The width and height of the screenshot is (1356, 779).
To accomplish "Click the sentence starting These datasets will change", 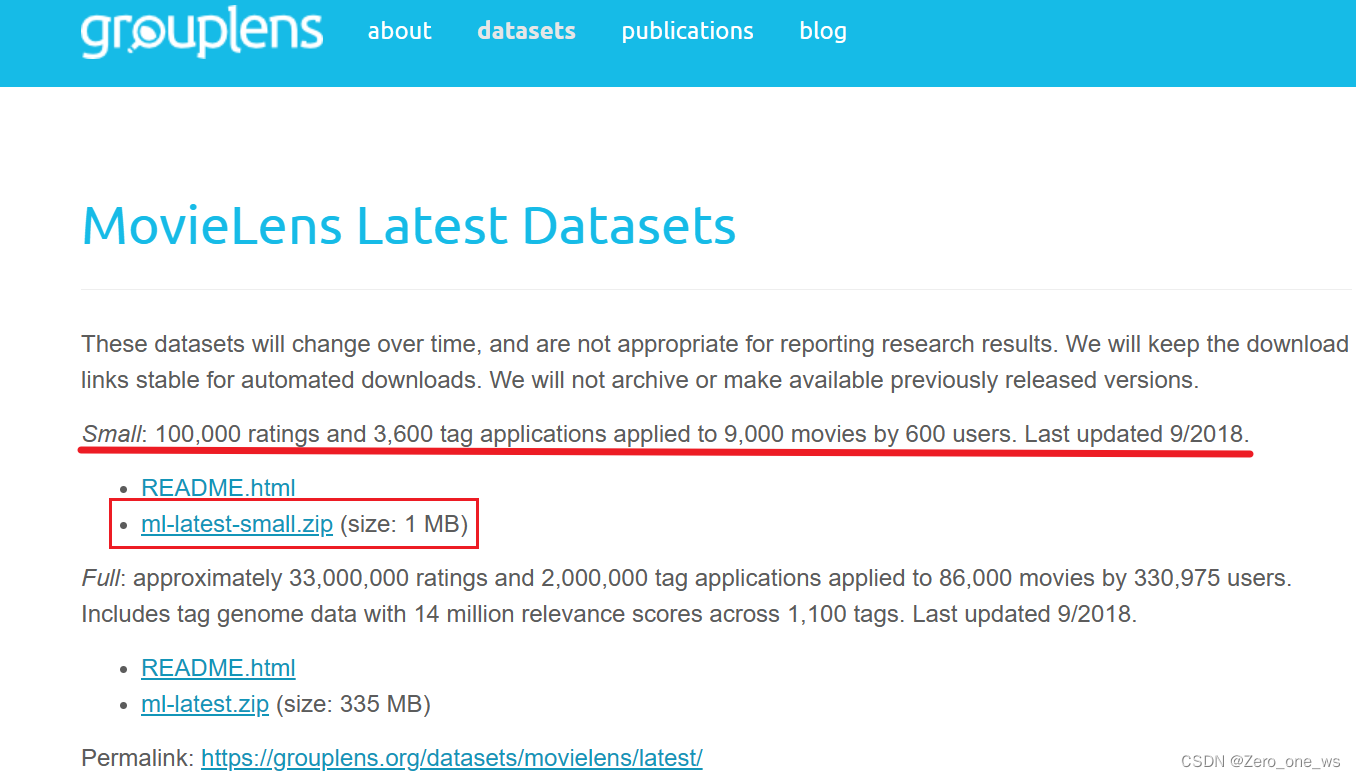I will (715, 362).
